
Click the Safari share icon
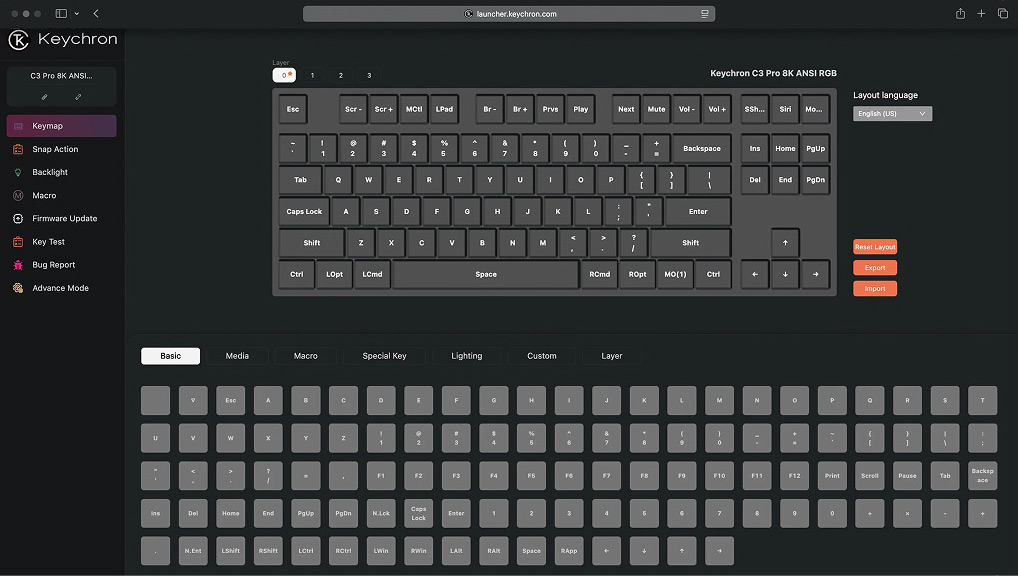960,14
